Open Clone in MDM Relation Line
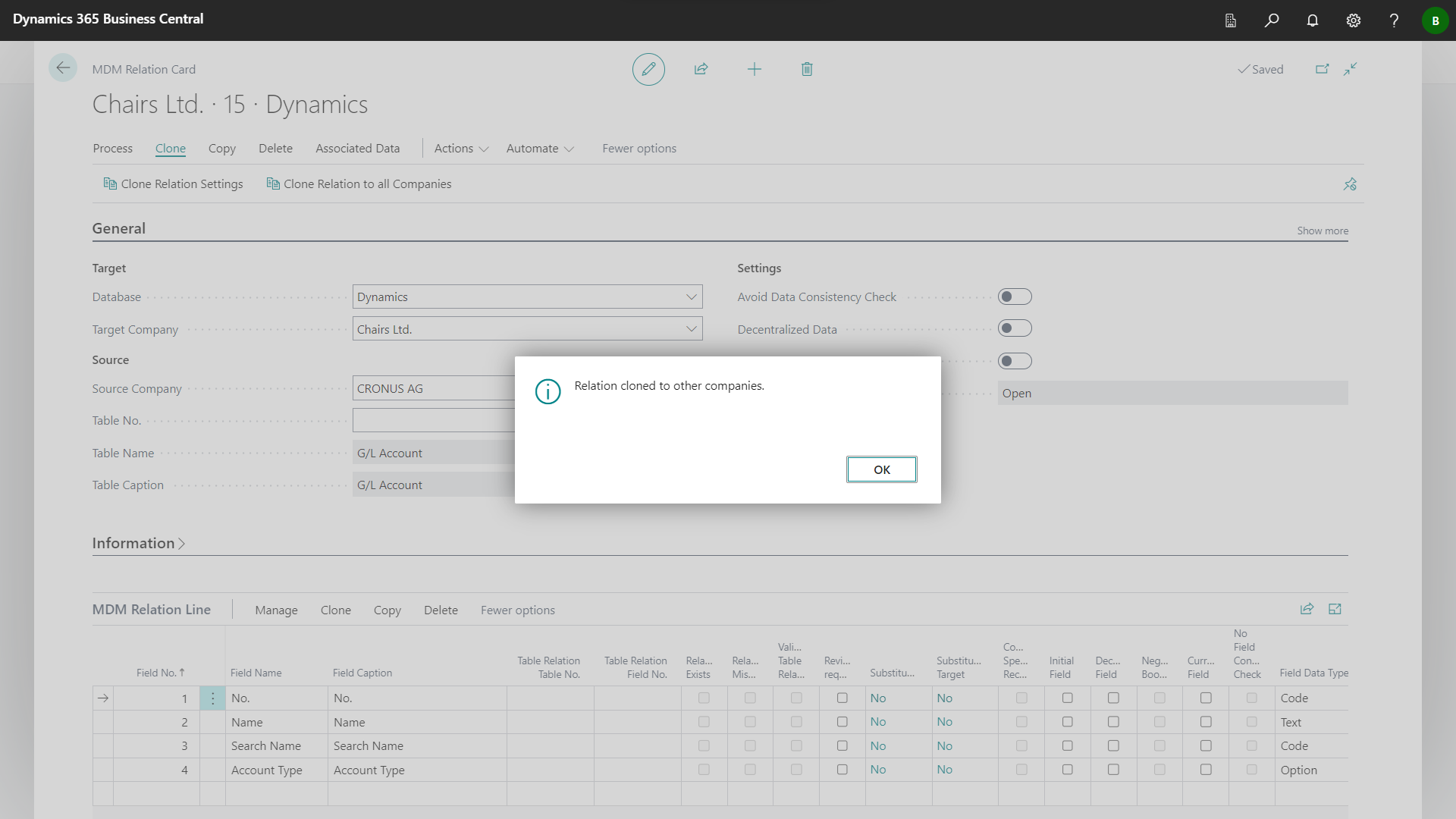 335,610
